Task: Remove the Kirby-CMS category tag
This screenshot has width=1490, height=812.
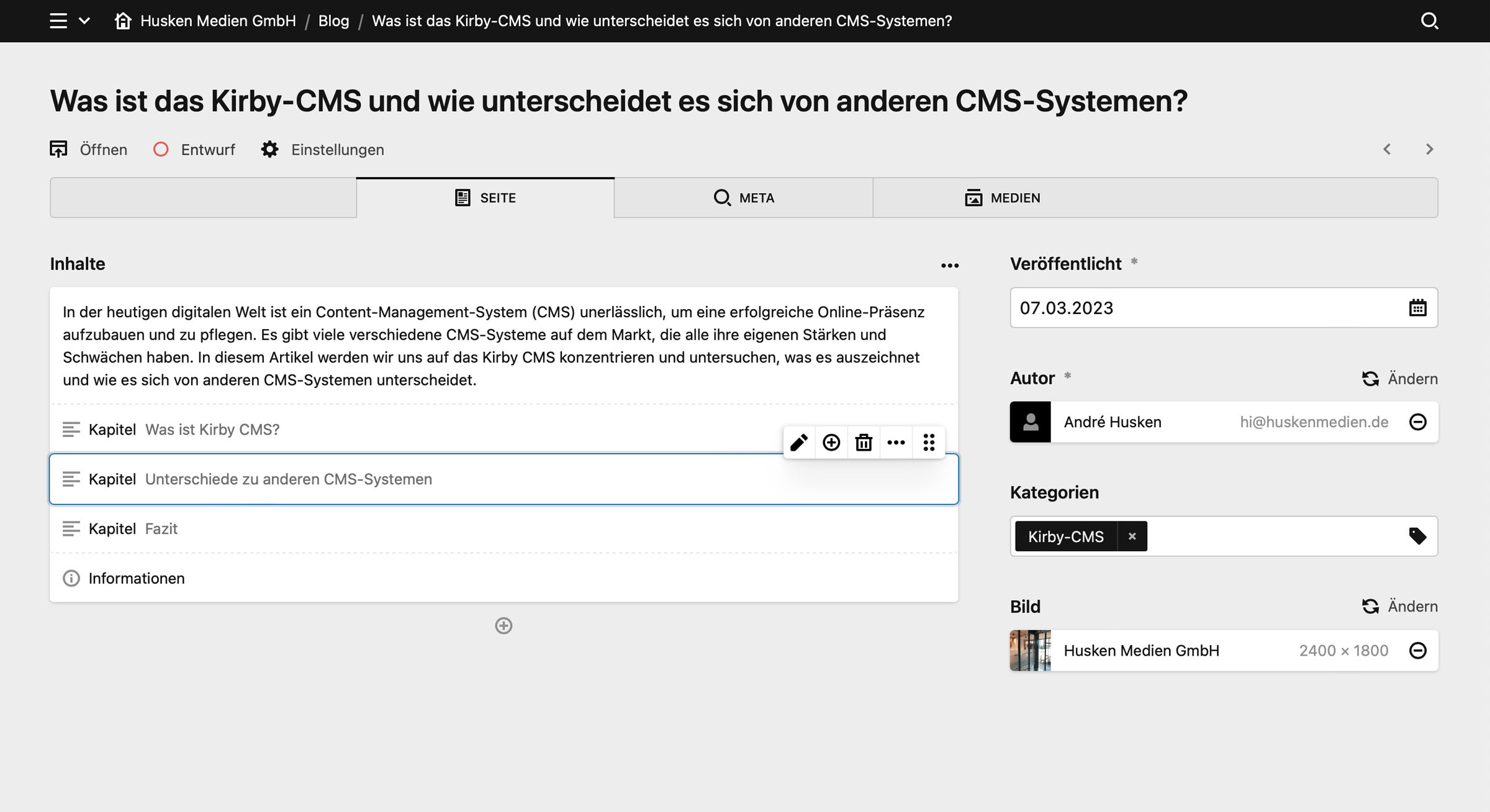Action: (x=1132, y=536)
